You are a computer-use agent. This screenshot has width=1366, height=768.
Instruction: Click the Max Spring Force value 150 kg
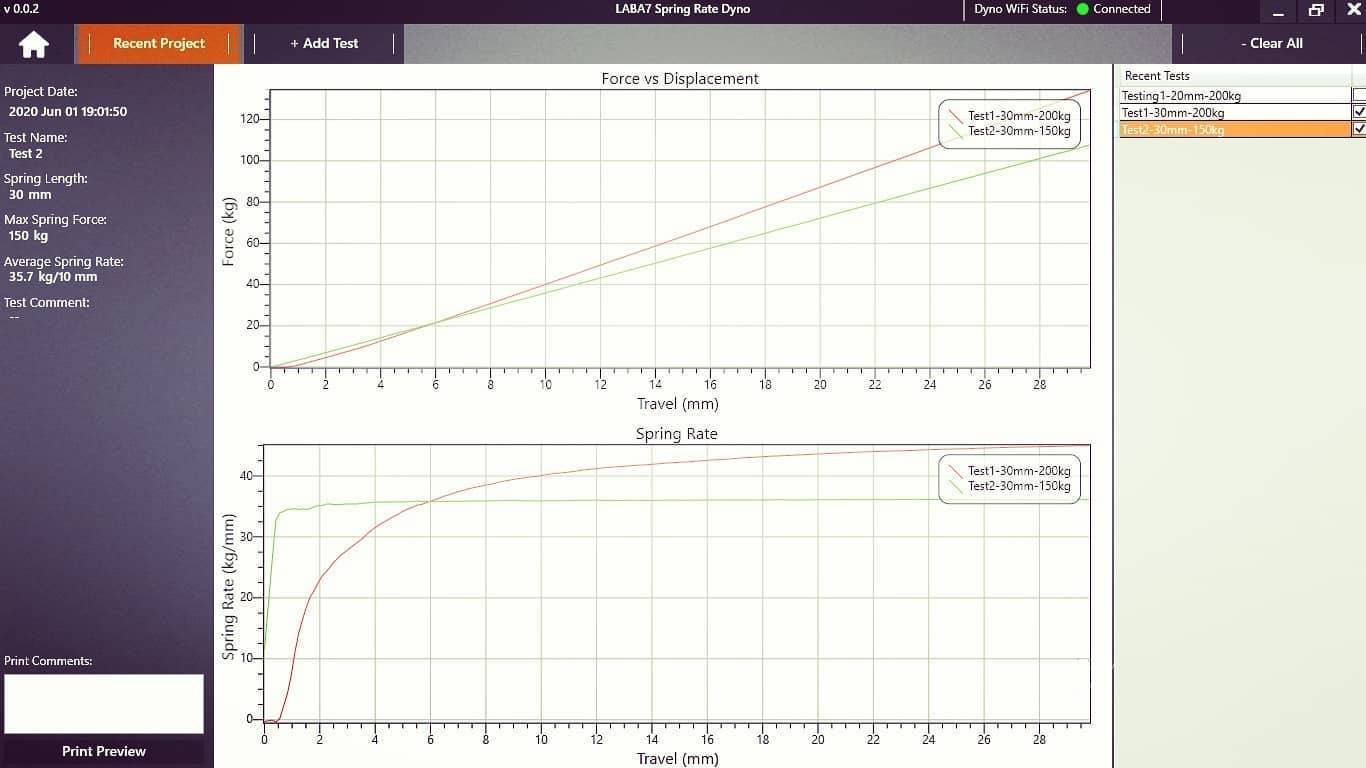point(28,236)
